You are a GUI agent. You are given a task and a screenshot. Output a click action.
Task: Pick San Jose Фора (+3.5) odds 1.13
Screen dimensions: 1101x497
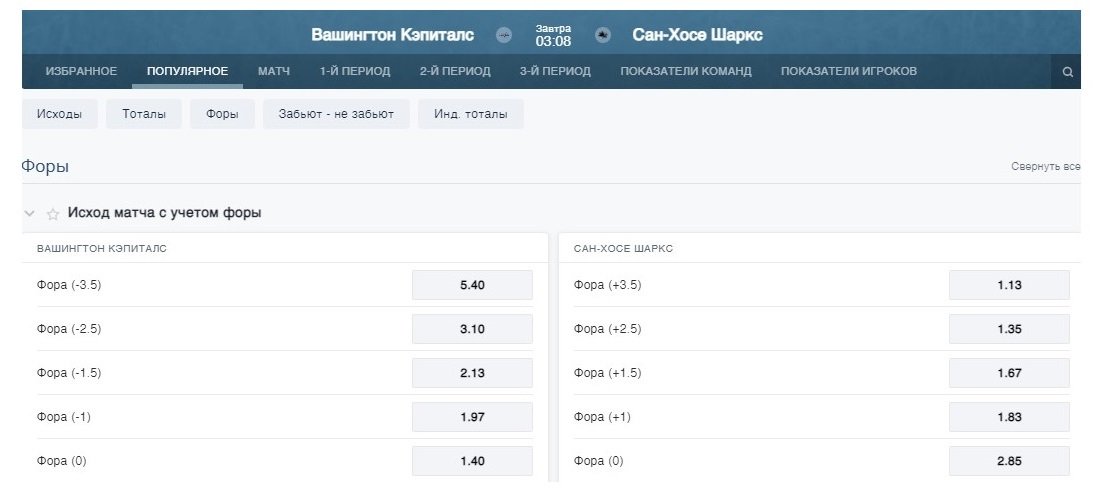[x=1009, y=285]
